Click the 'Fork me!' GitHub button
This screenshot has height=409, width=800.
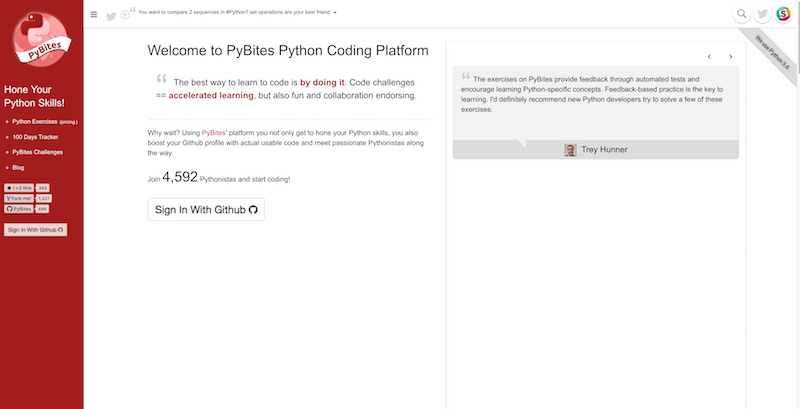click(19, 198)
